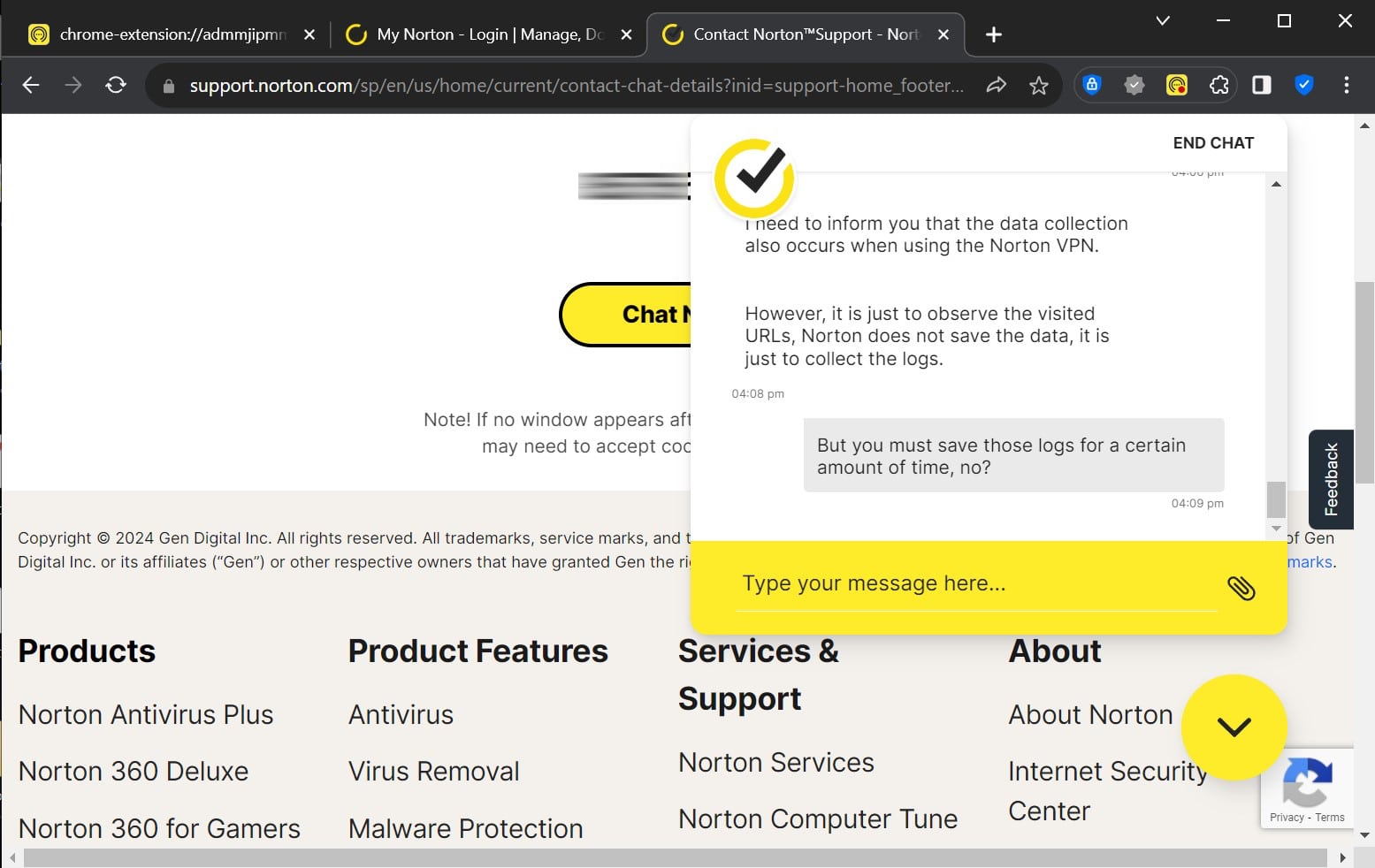Click the reCAPTCHA badge logo

[1307, 781]
